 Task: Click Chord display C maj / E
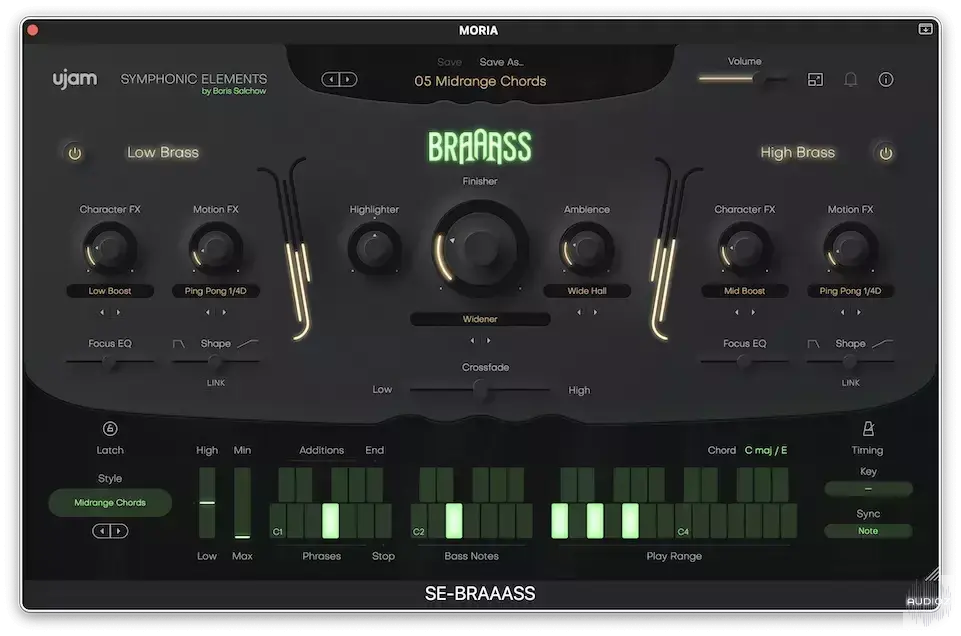coord(765,450)
